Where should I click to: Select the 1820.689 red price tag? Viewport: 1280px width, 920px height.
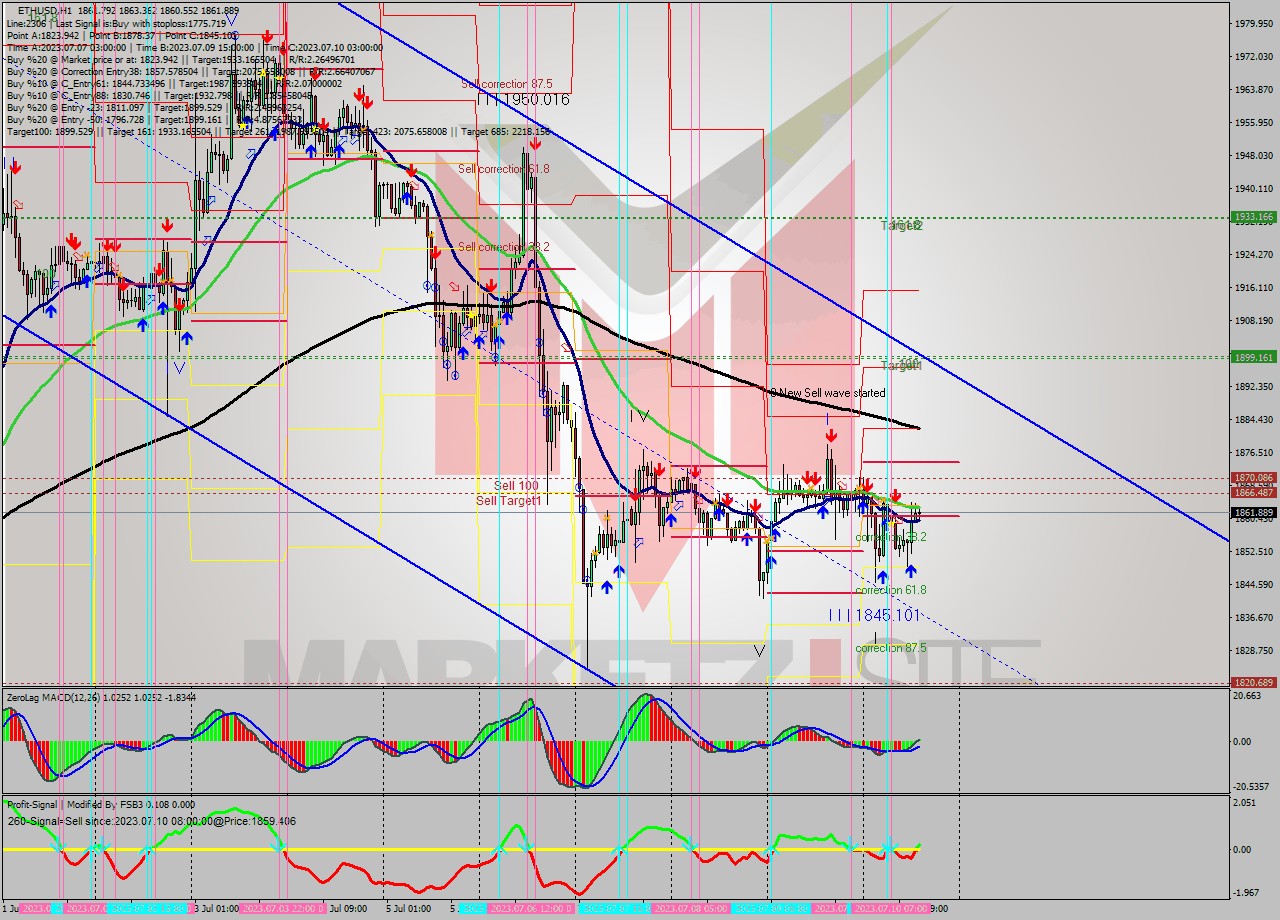click(x=1252, y=682)
